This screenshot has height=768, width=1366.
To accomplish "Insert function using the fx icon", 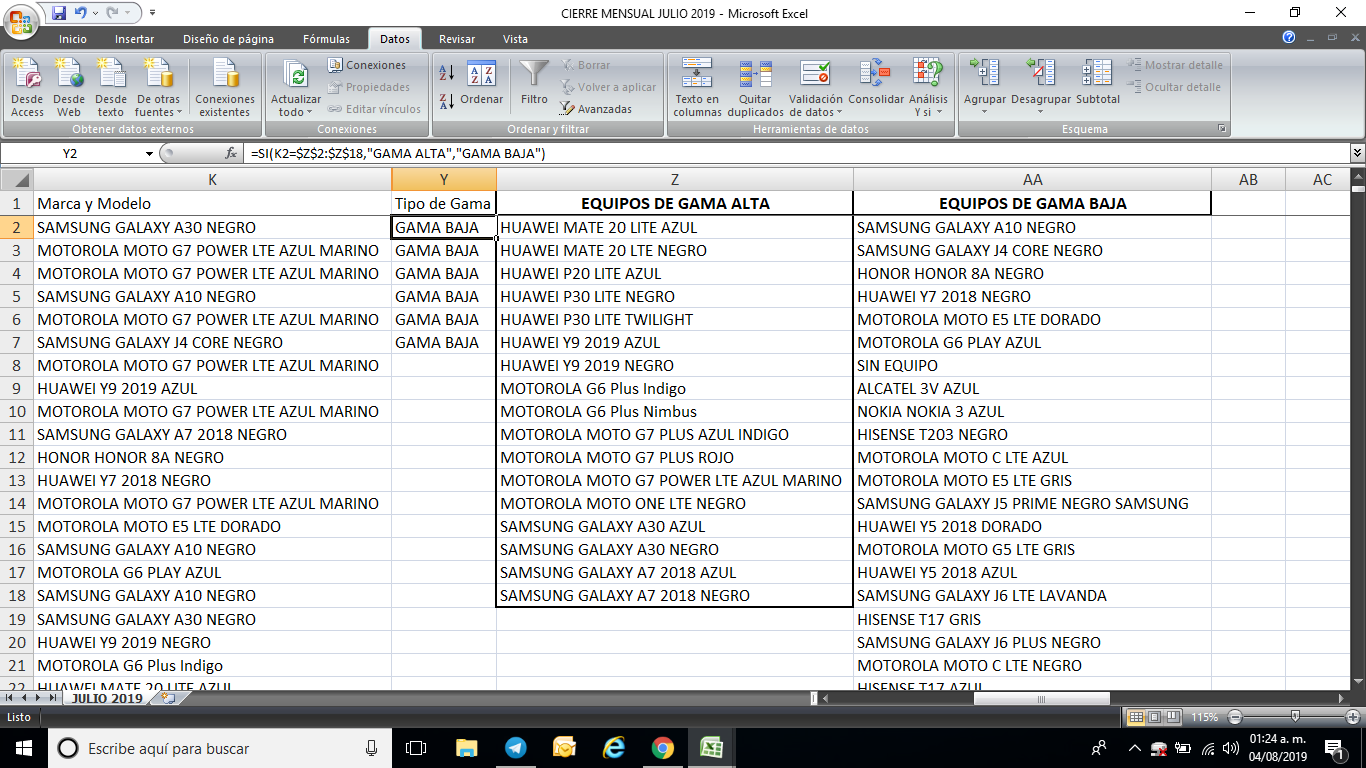I will [231, 153].
